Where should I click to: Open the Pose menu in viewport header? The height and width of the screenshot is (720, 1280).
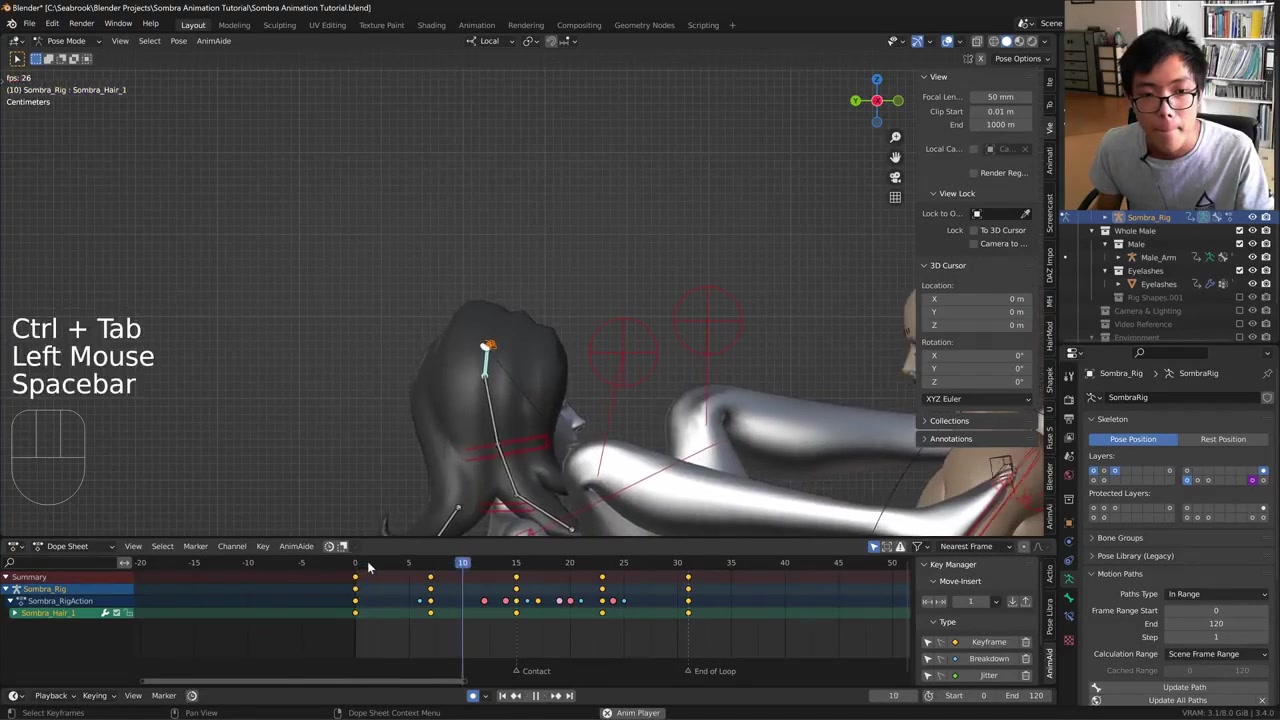click(x=178, y=41)
